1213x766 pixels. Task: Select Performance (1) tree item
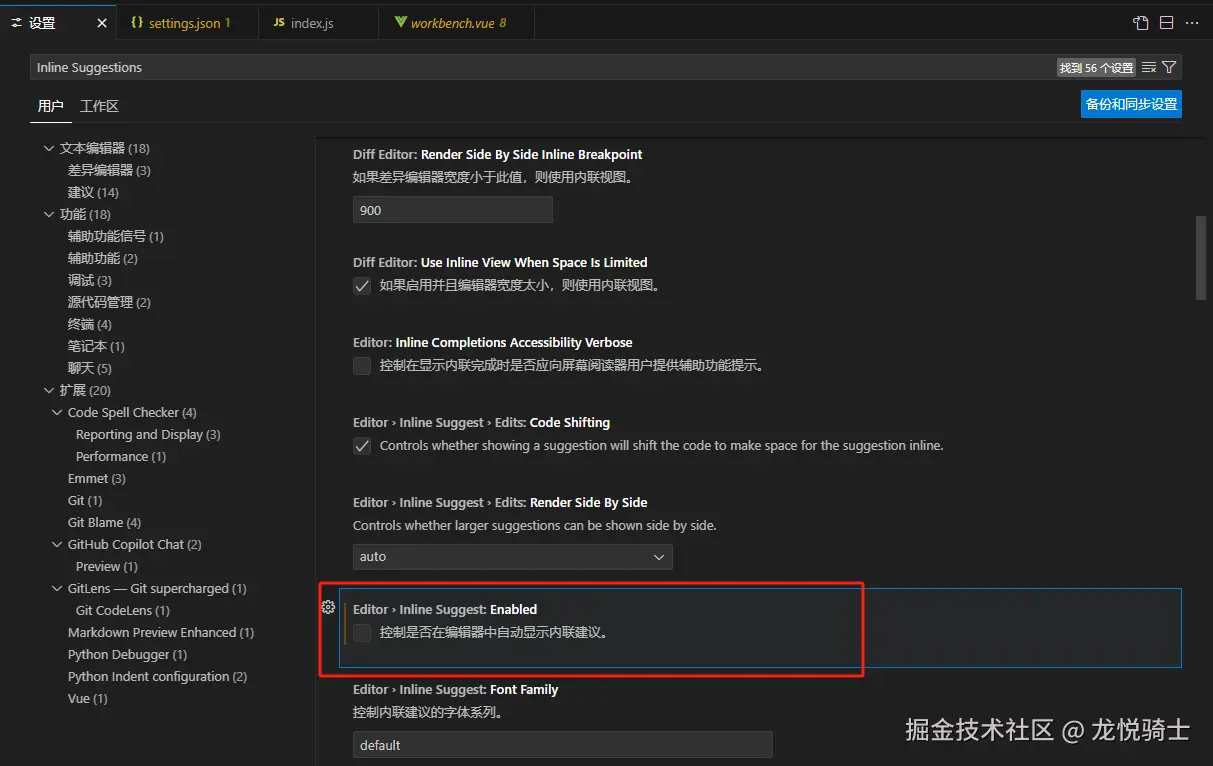[x=121, y=456]
